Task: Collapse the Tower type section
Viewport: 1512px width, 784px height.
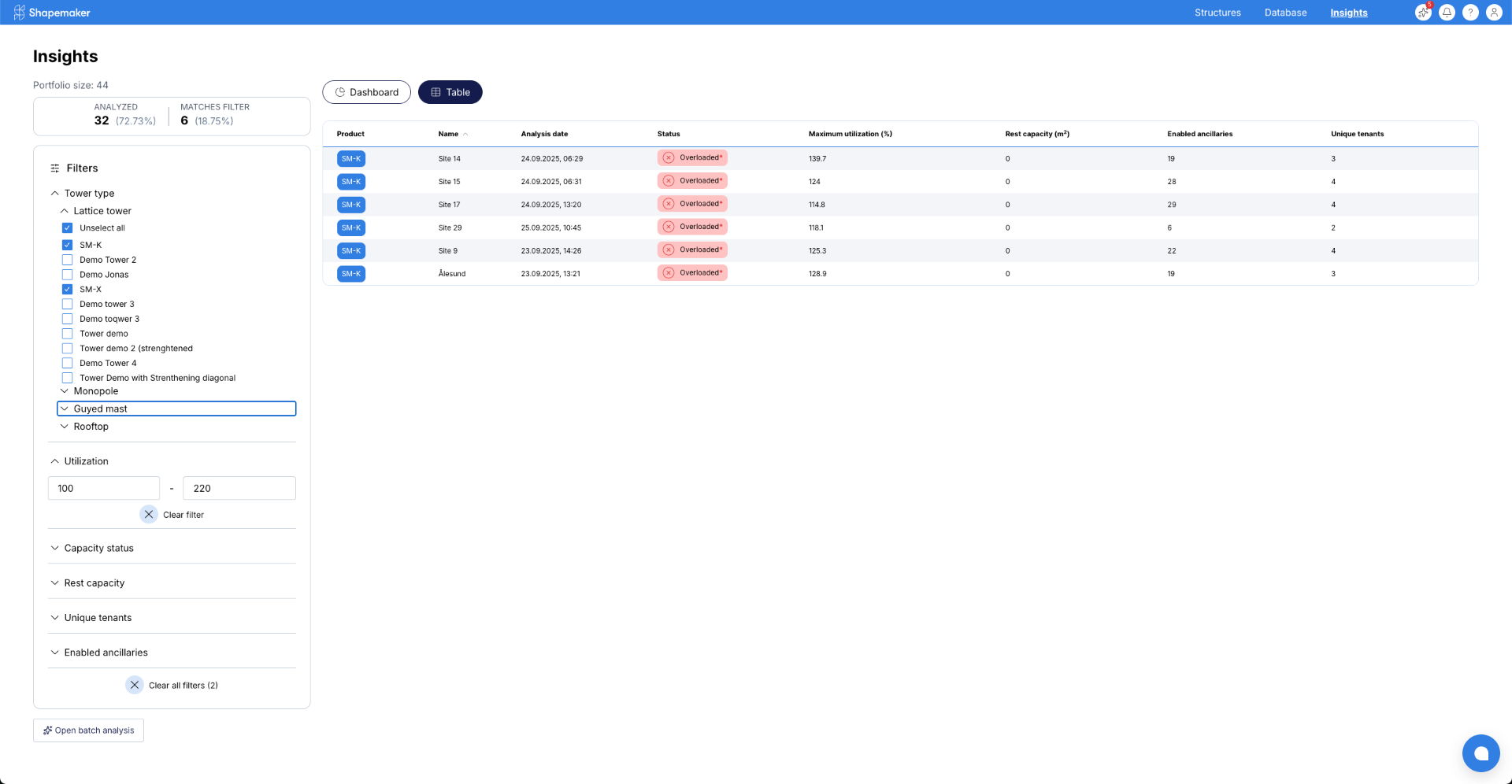Action: (x=54, y=194)
